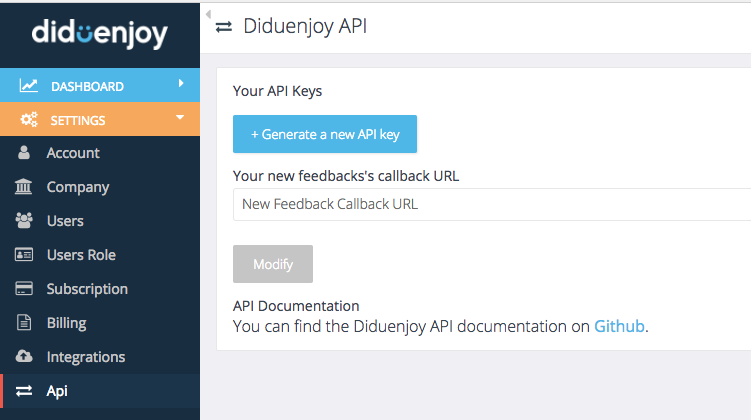The width and height of the screenshot is (751, 420).
Task: Click the Integrations cloud upload icon
Action: (24, 356)
